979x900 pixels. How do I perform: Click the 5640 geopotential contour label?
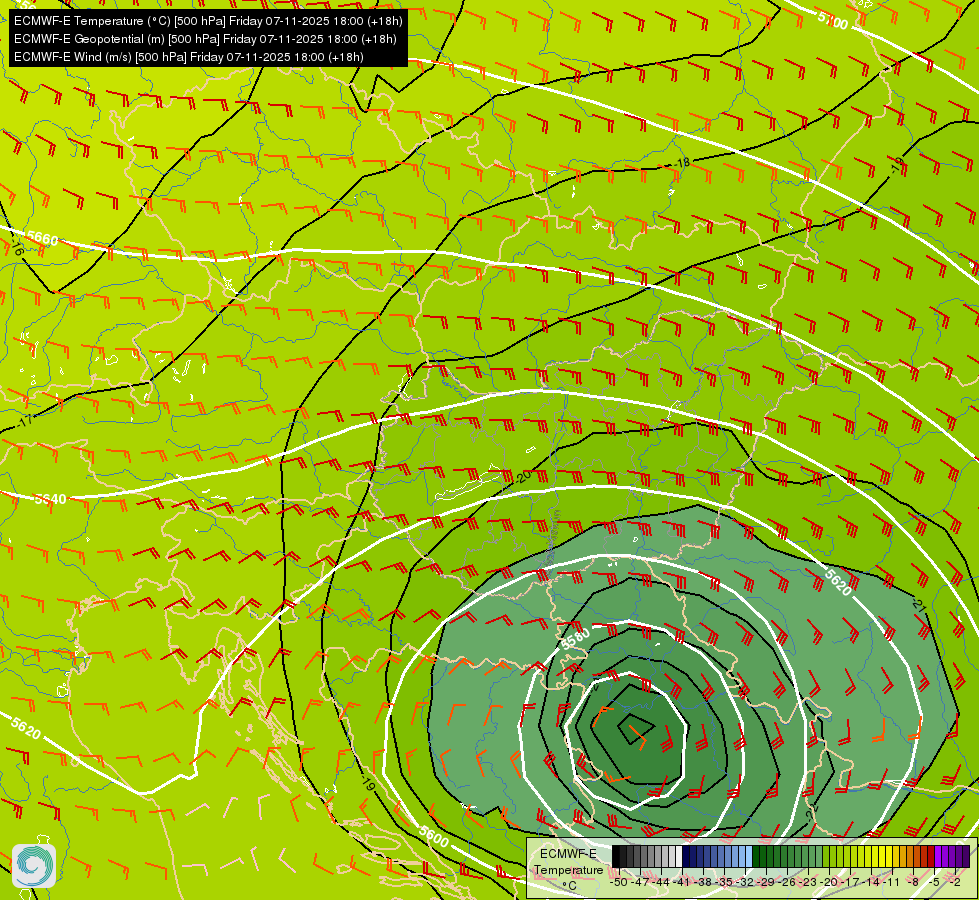tap(50, 500)
